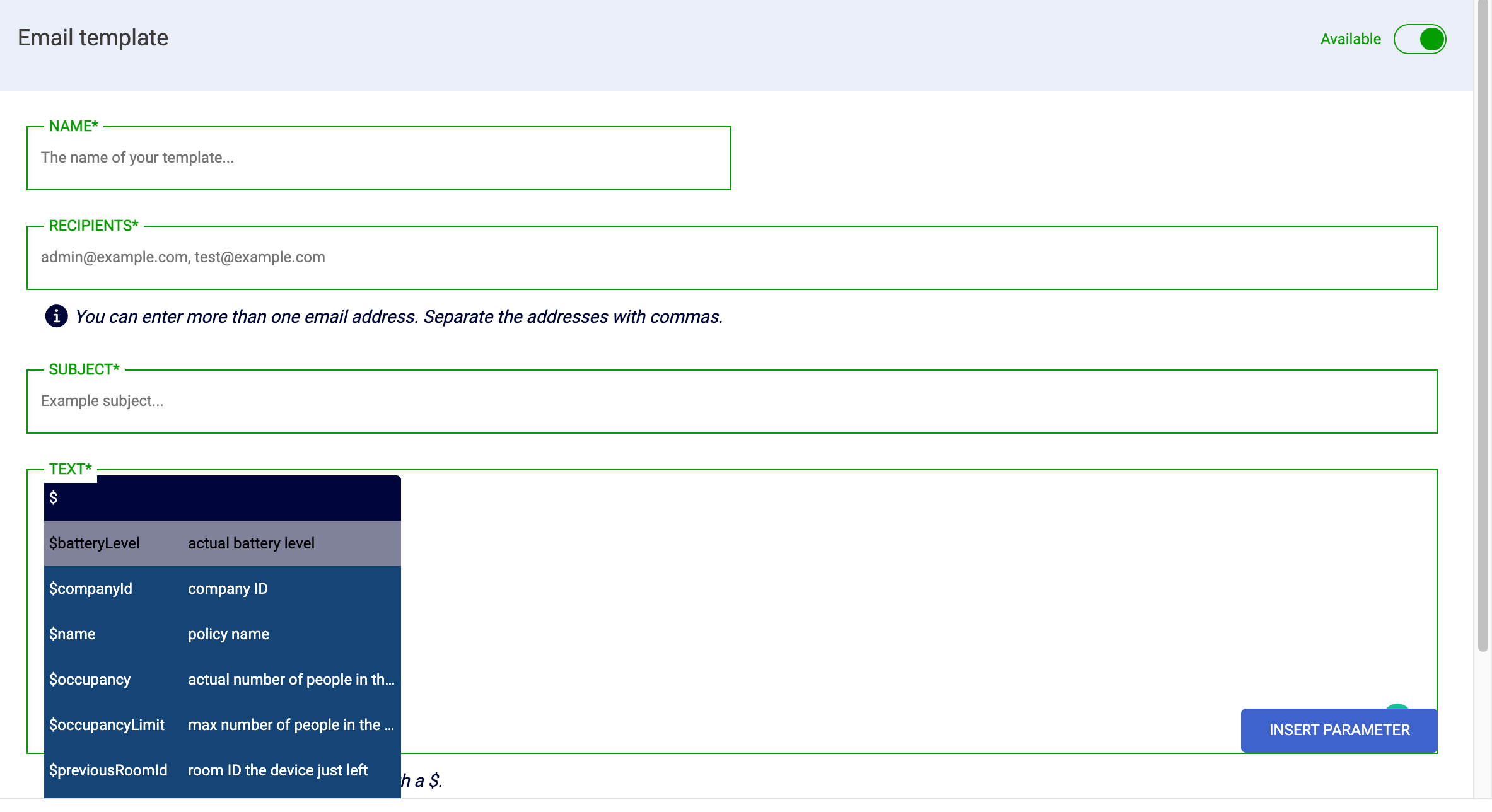Click the Email template heading

(x=93, y=38)
